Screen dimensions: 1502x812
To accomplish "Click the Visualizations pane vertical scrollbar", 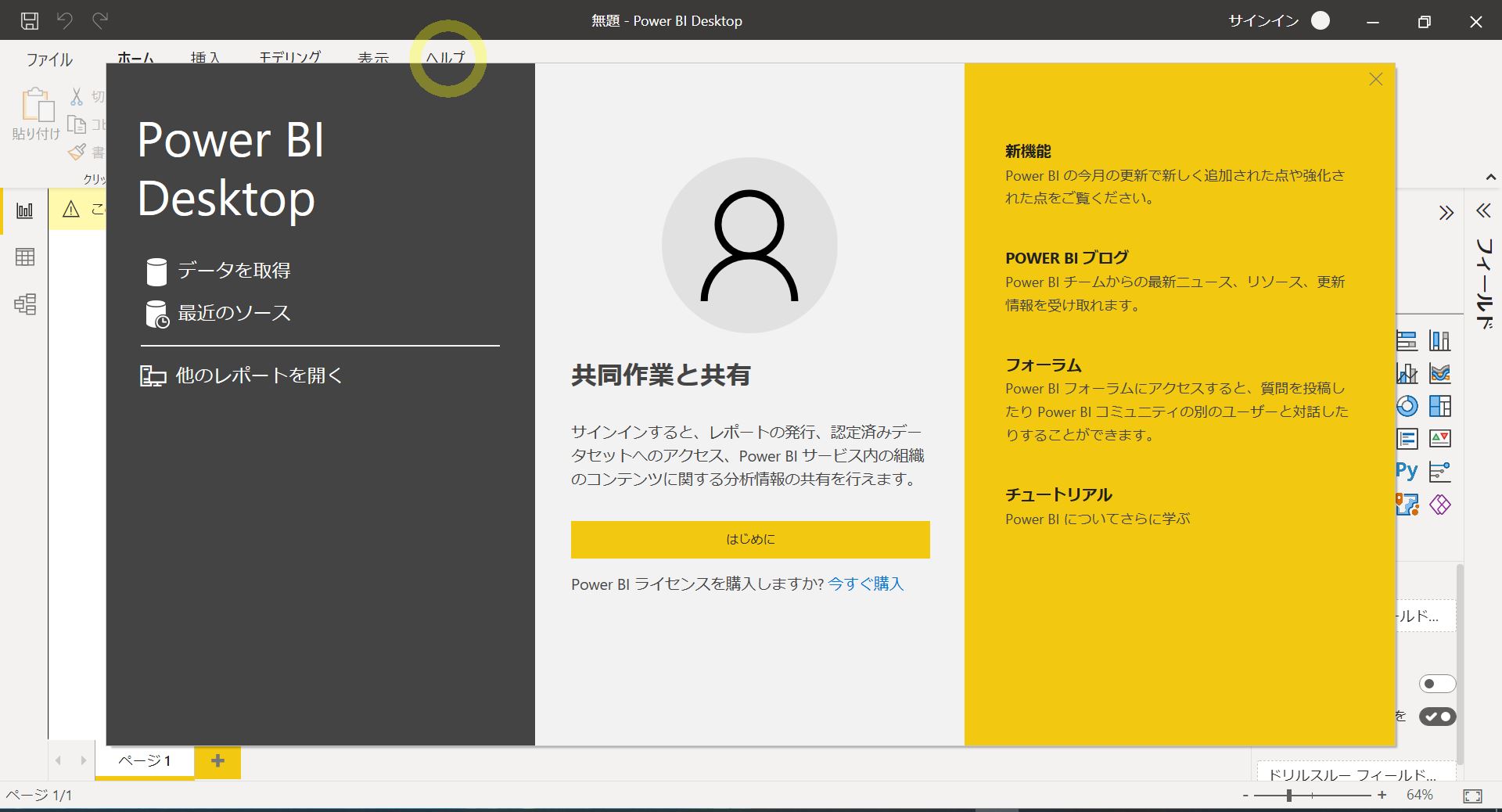I will tap(1460, 663).
